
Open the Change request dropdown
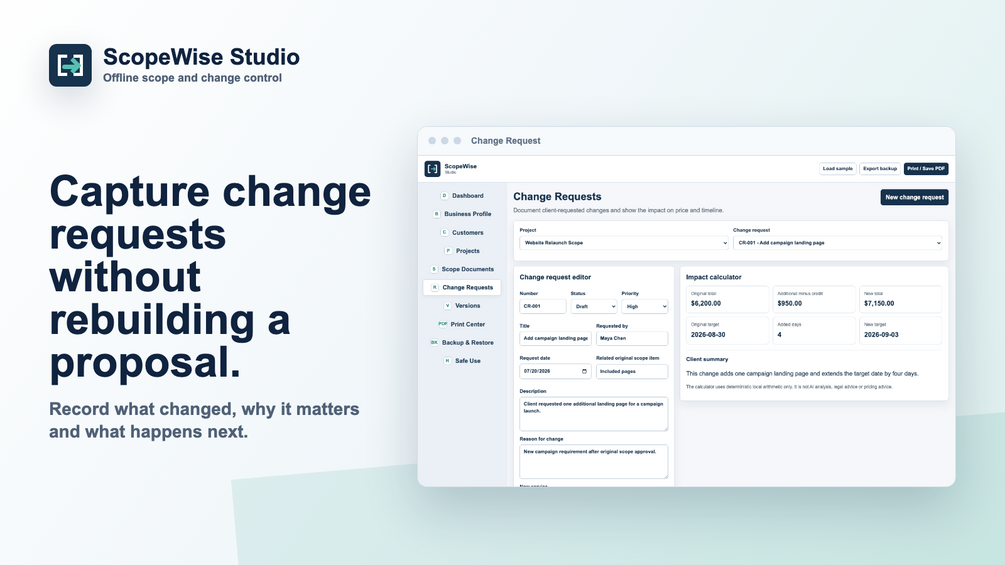click(838, 243)
